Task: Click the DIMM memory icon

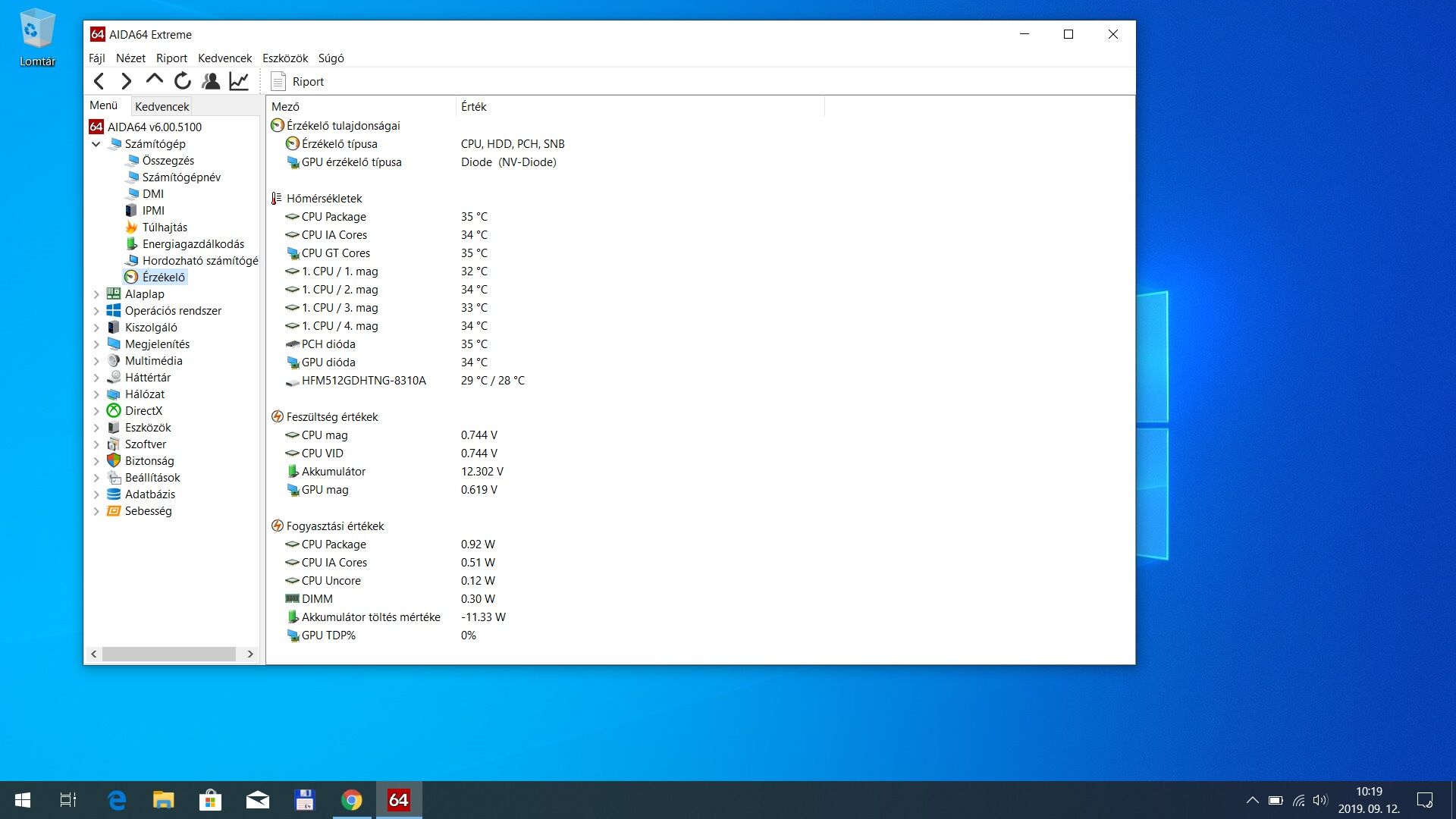Action: tap(293, 599)
